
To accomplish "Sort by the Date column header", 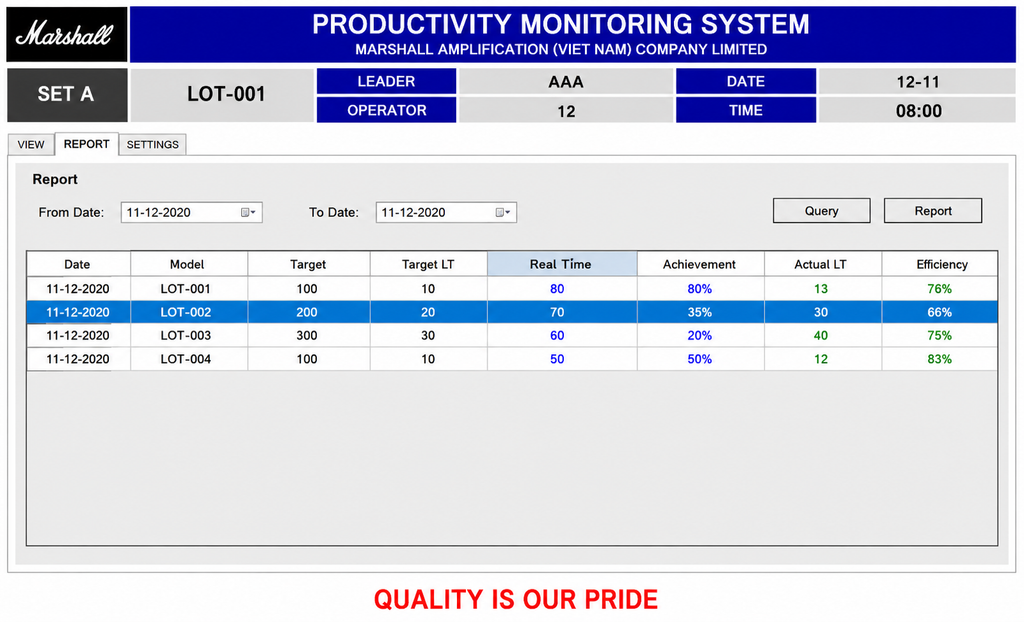I will tap(78, 264).
